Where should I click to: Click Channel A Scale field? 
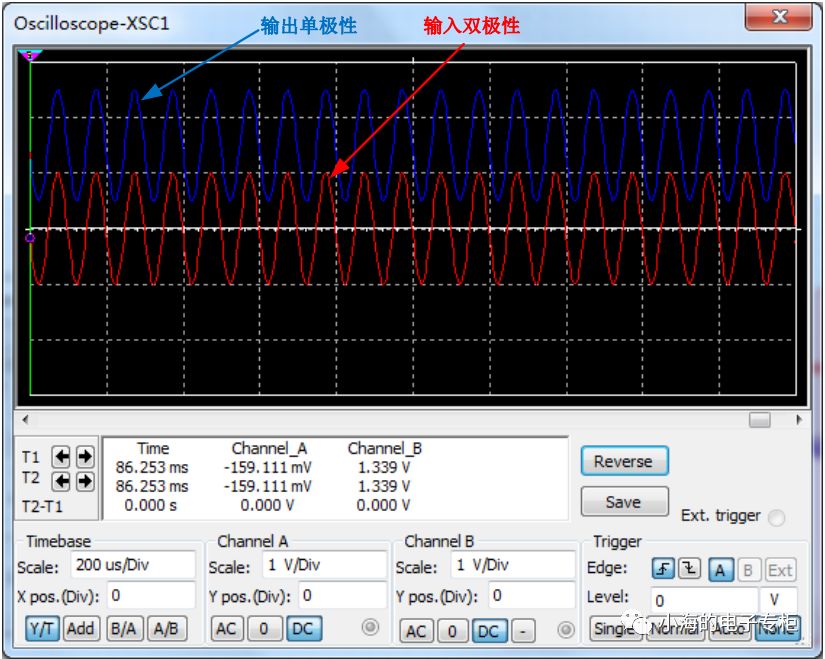pyautogui.click(x=324, y=565)
